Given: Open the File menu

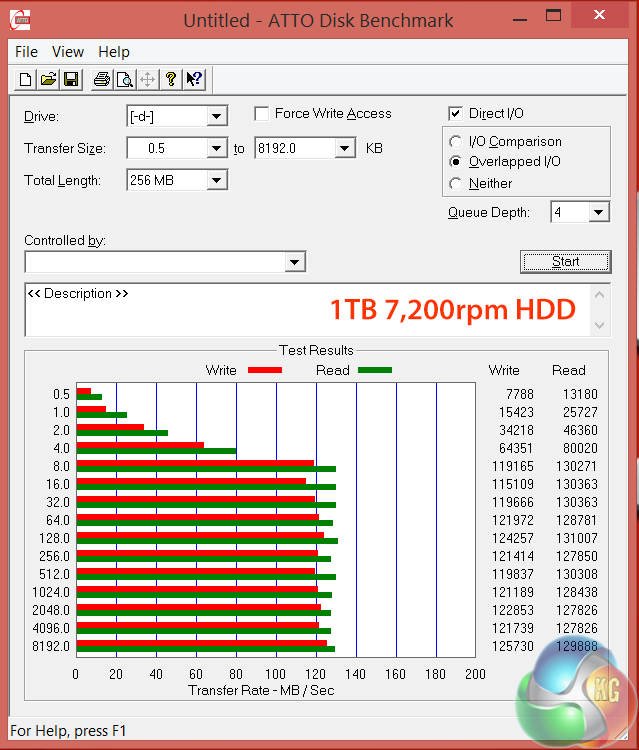Looking at the screenshot, I should click(x=26, y=52).
